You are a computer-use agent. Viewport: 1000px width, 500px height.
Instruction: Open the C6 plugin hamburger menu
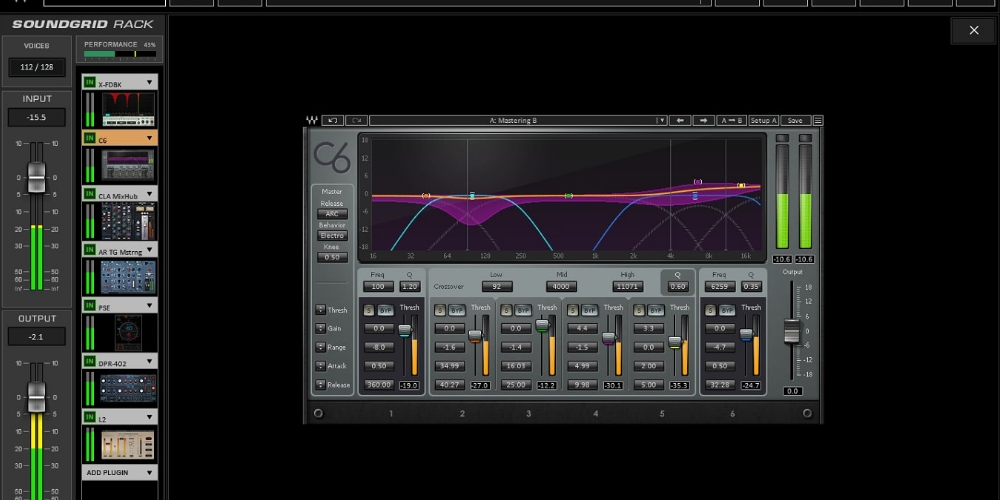pos(818,121)
